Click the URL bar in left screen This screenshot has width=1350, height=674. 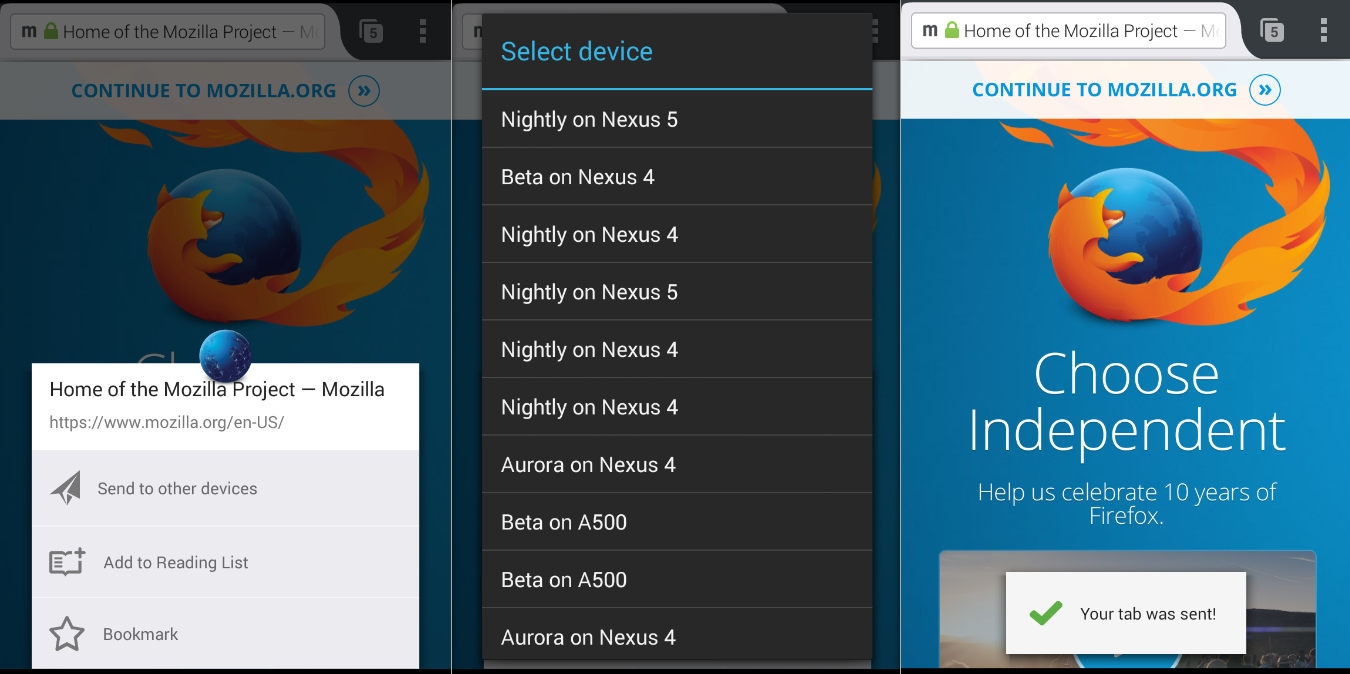(x=168, y=32)
